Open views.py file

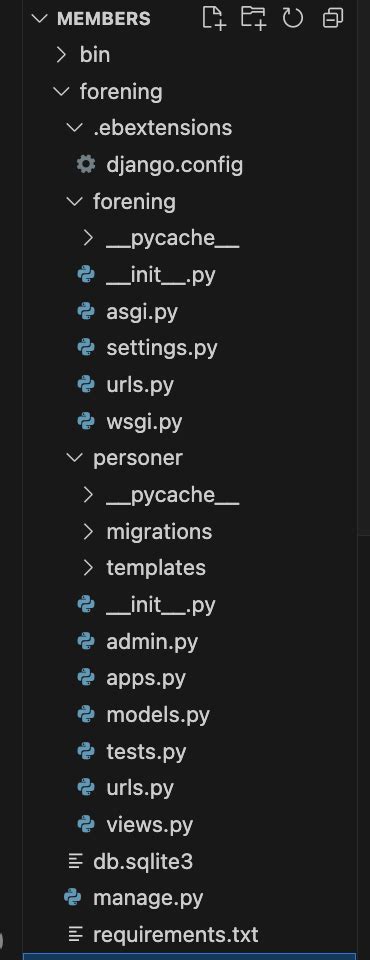(x=149, y=825)
